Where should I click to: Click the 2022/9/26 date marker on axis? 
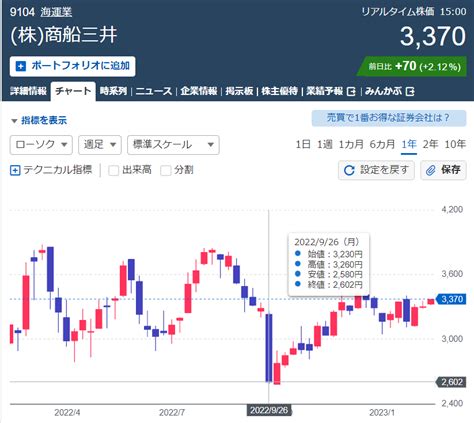point(269,410)
